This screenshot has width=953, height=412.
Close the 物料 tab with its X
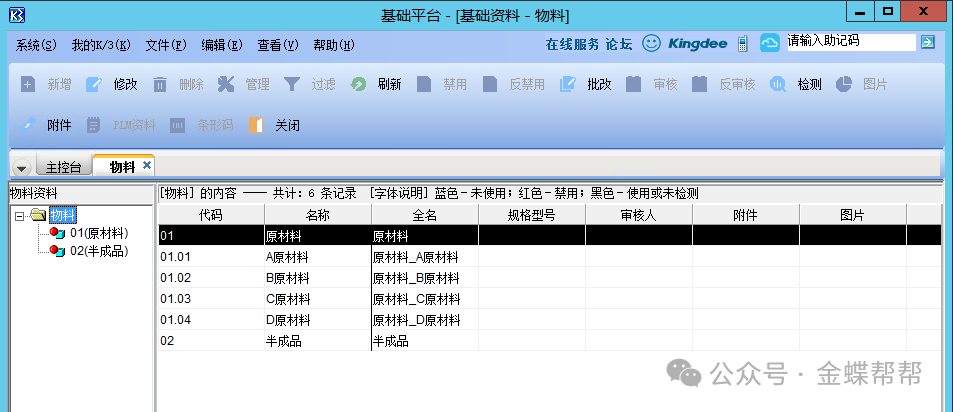[147, 166]
